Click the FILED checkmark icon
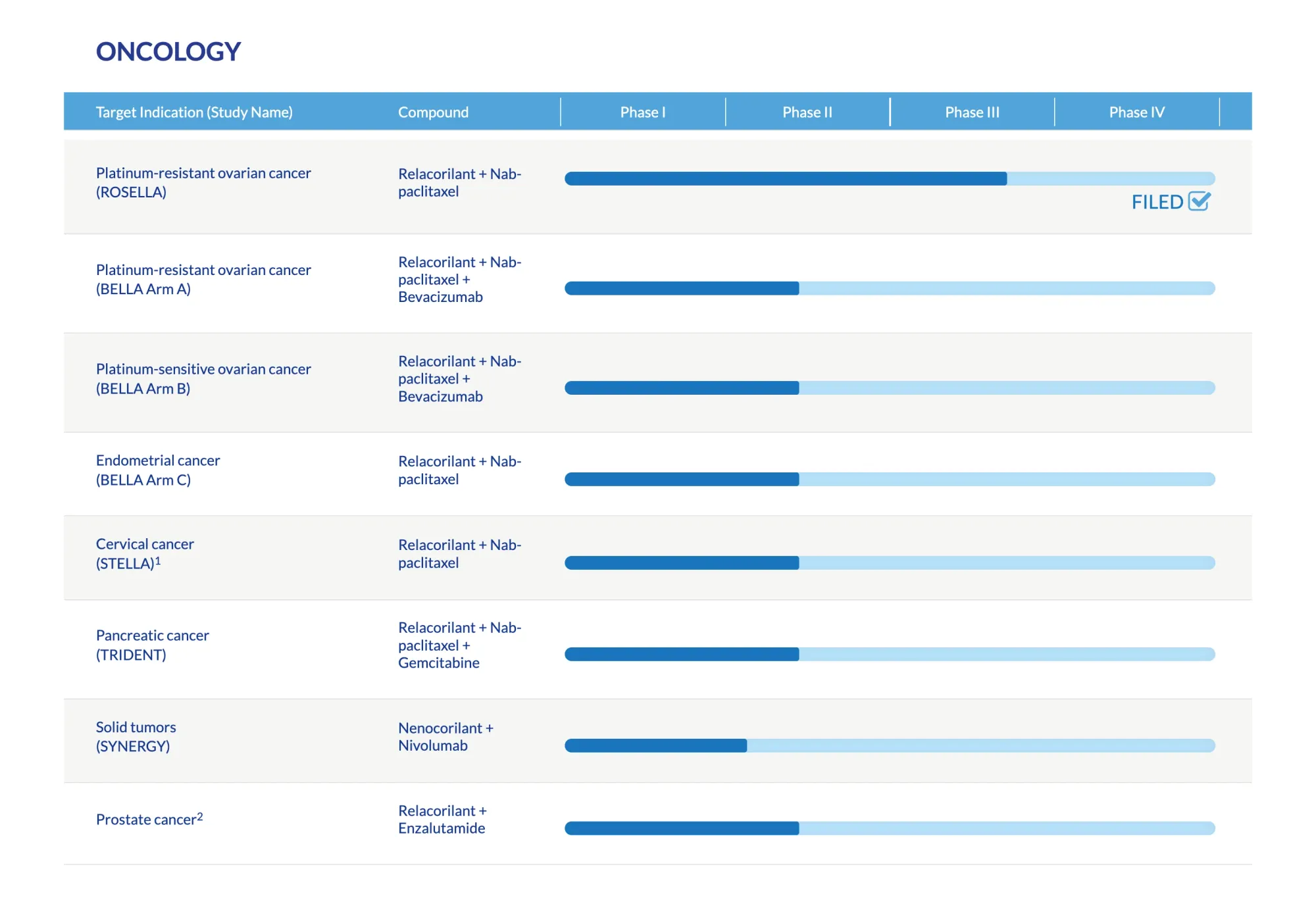Screen dimensions: 1316x900 [1200, 201]
